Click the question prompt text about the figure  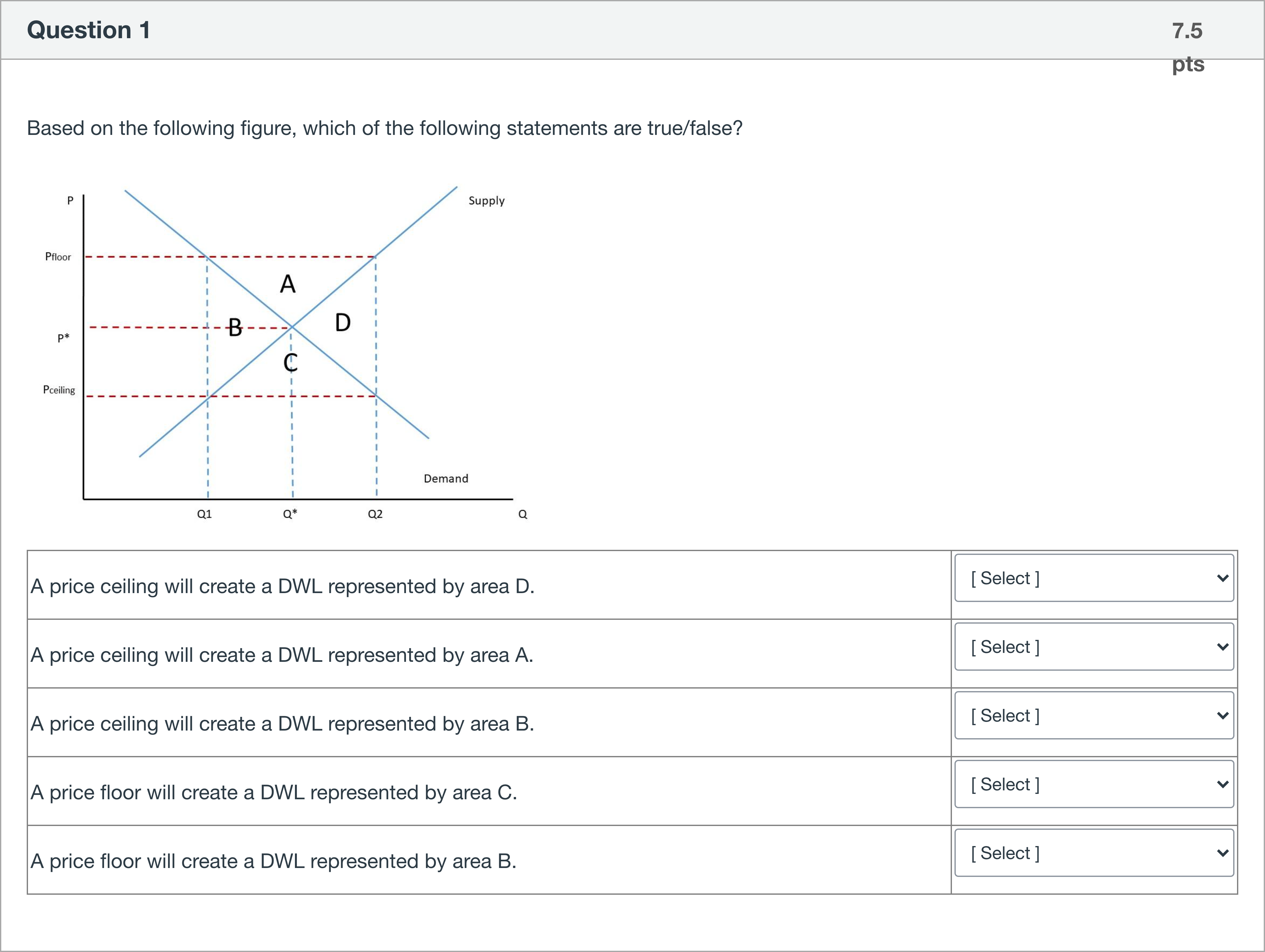(x=384, y=128)
